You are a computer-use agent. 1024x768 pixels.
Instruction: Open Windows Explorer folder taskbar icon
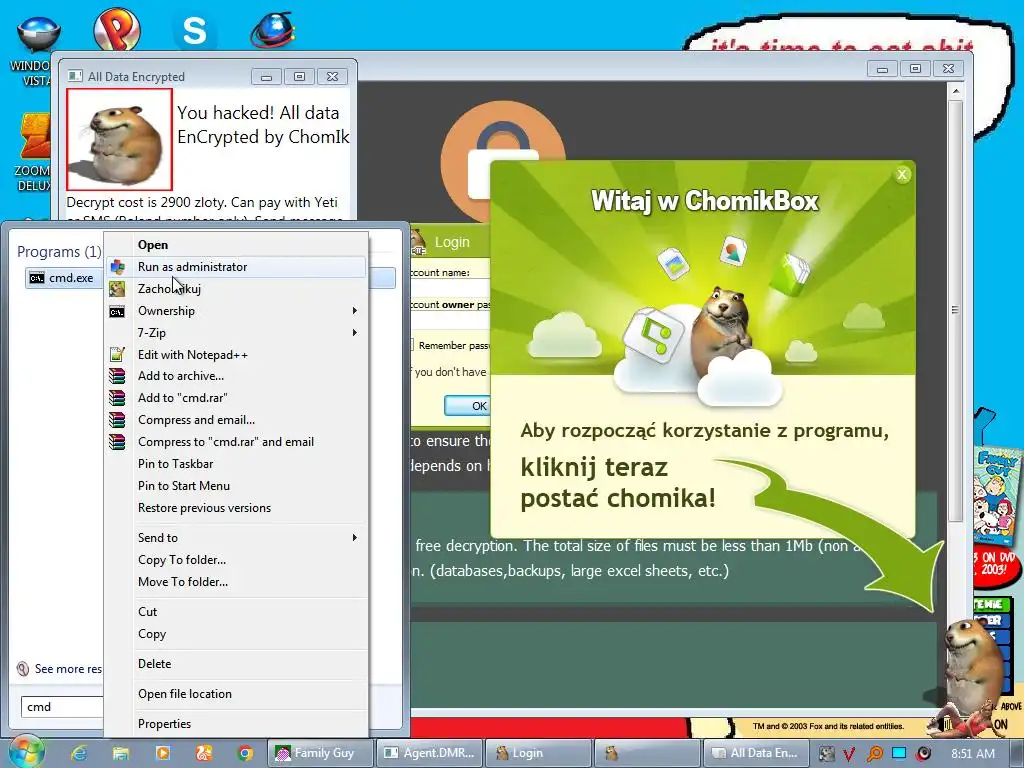click(121, 753)
